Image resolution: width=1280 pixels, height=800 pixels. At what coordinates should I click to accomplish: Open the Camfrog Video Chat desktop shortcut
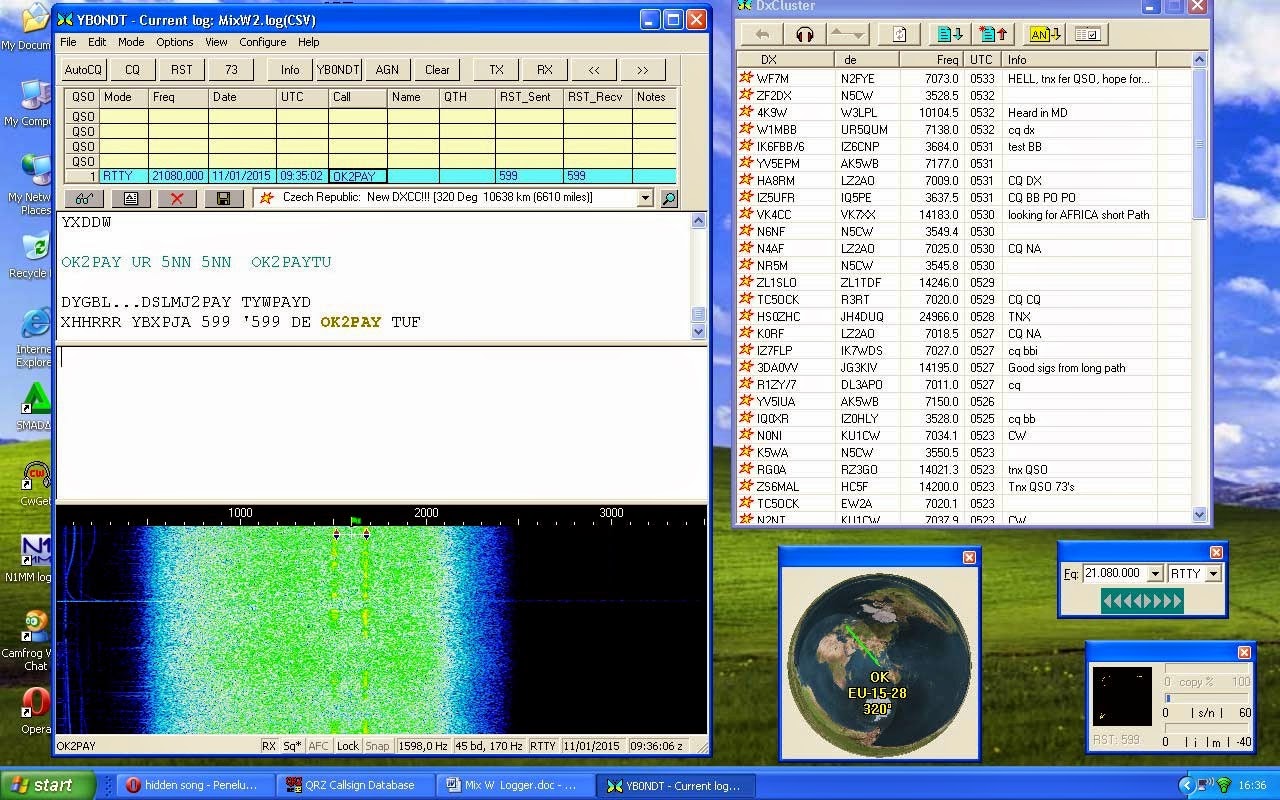pyautogui.click(x=36, y=640)
